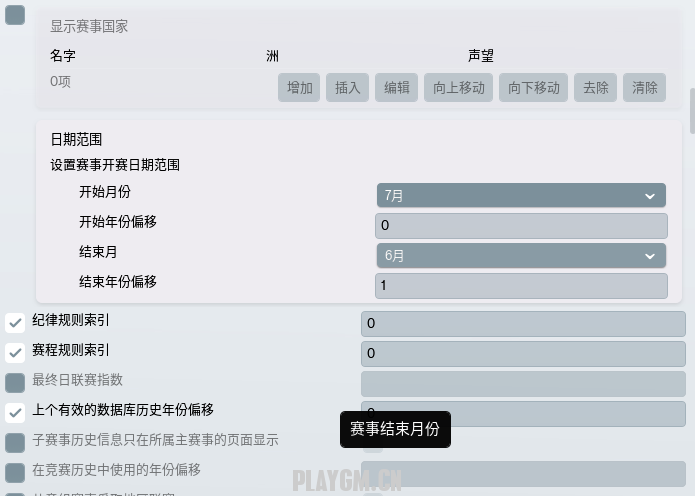
Task: Click the 向下移动 button
Action: (533, 88)
